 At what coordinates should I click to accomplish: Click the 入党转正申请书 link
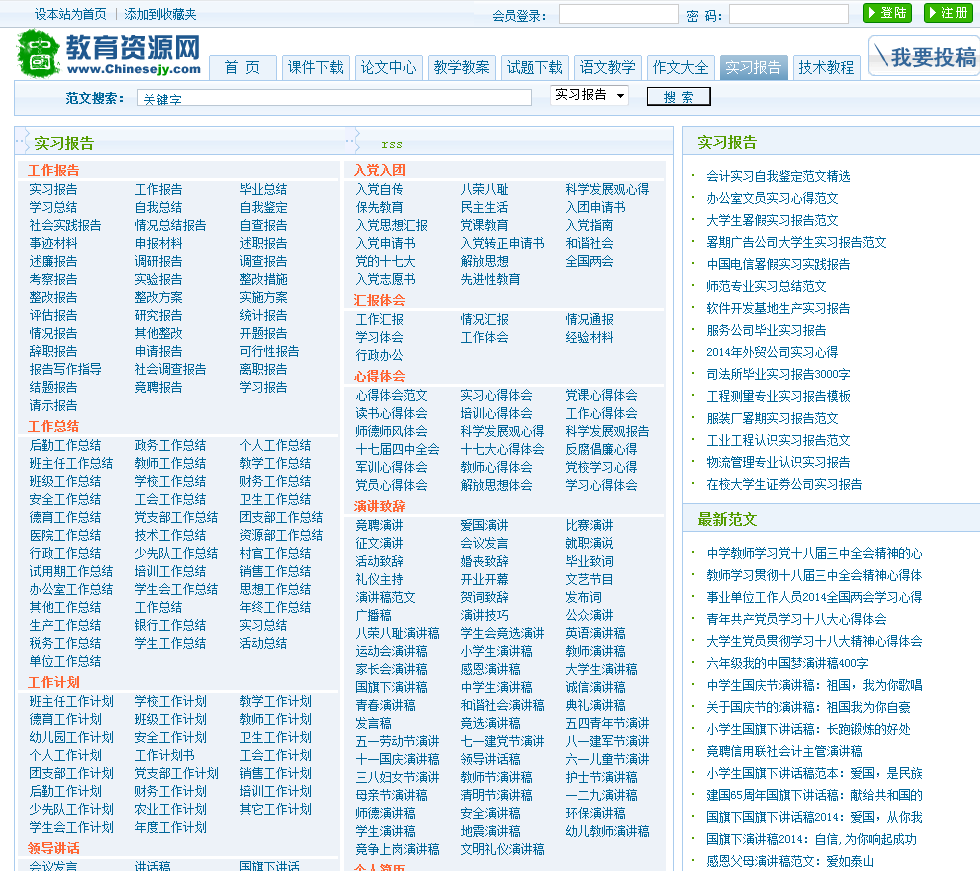click(x=502, y=244)
